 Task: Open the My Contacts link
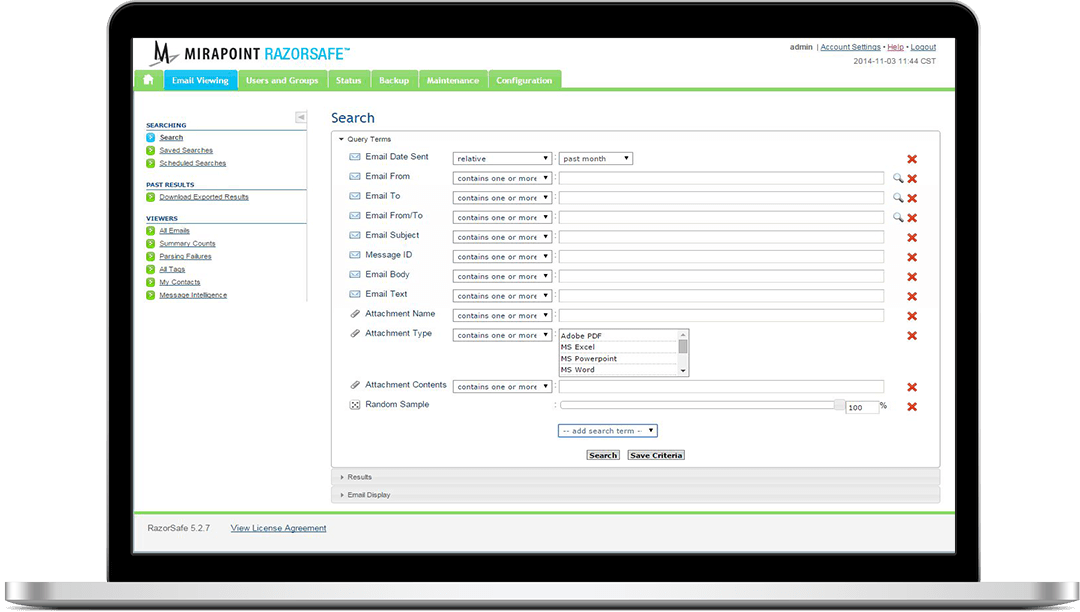180,282
